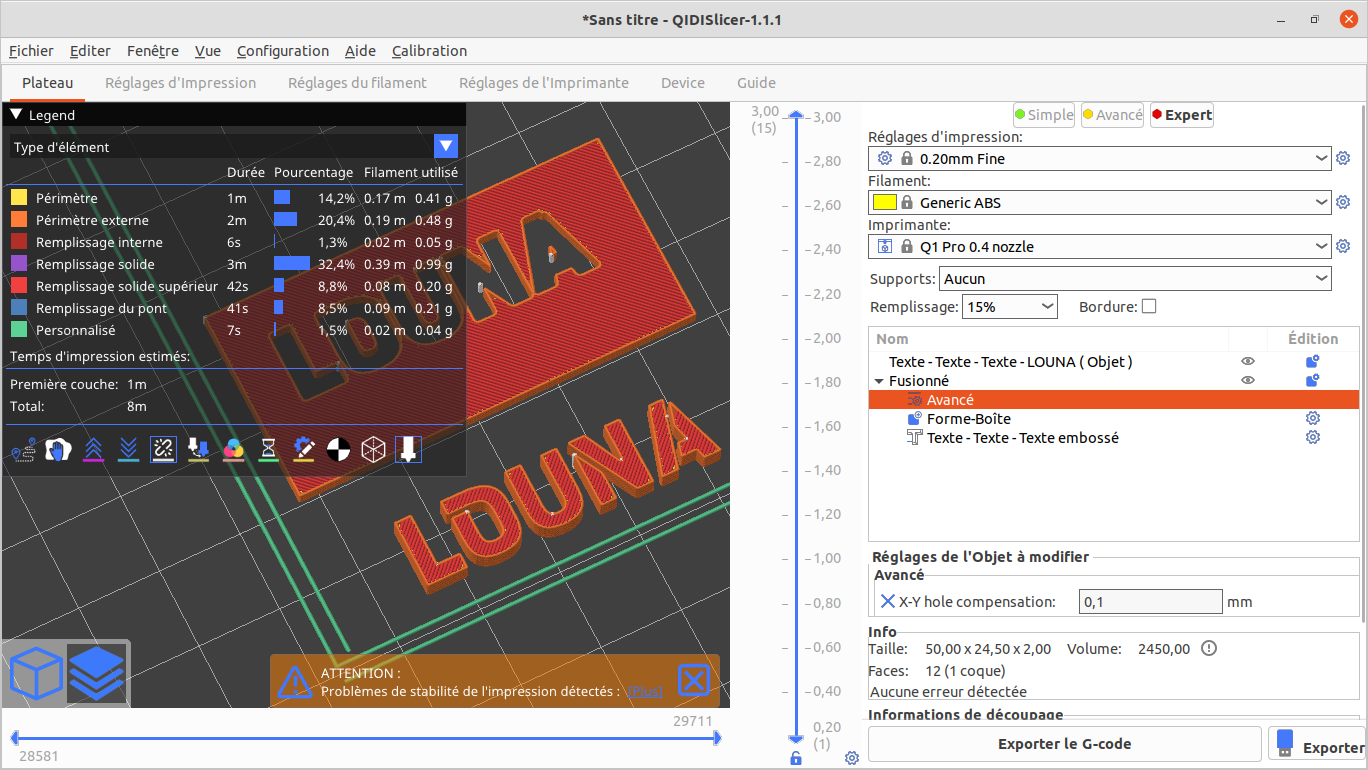Open filament settings gear next to Generic ABS

[x=1343, y=202]
